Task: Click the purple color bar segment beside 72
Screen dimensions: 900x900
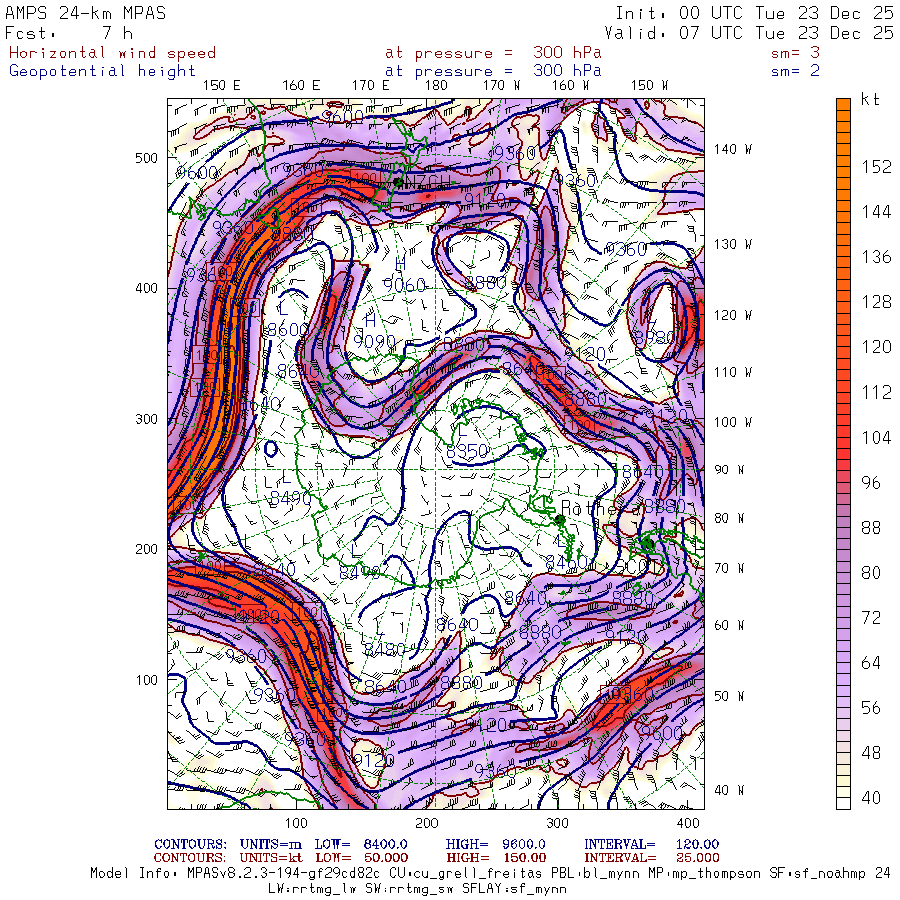Action: tap(843, 618)
